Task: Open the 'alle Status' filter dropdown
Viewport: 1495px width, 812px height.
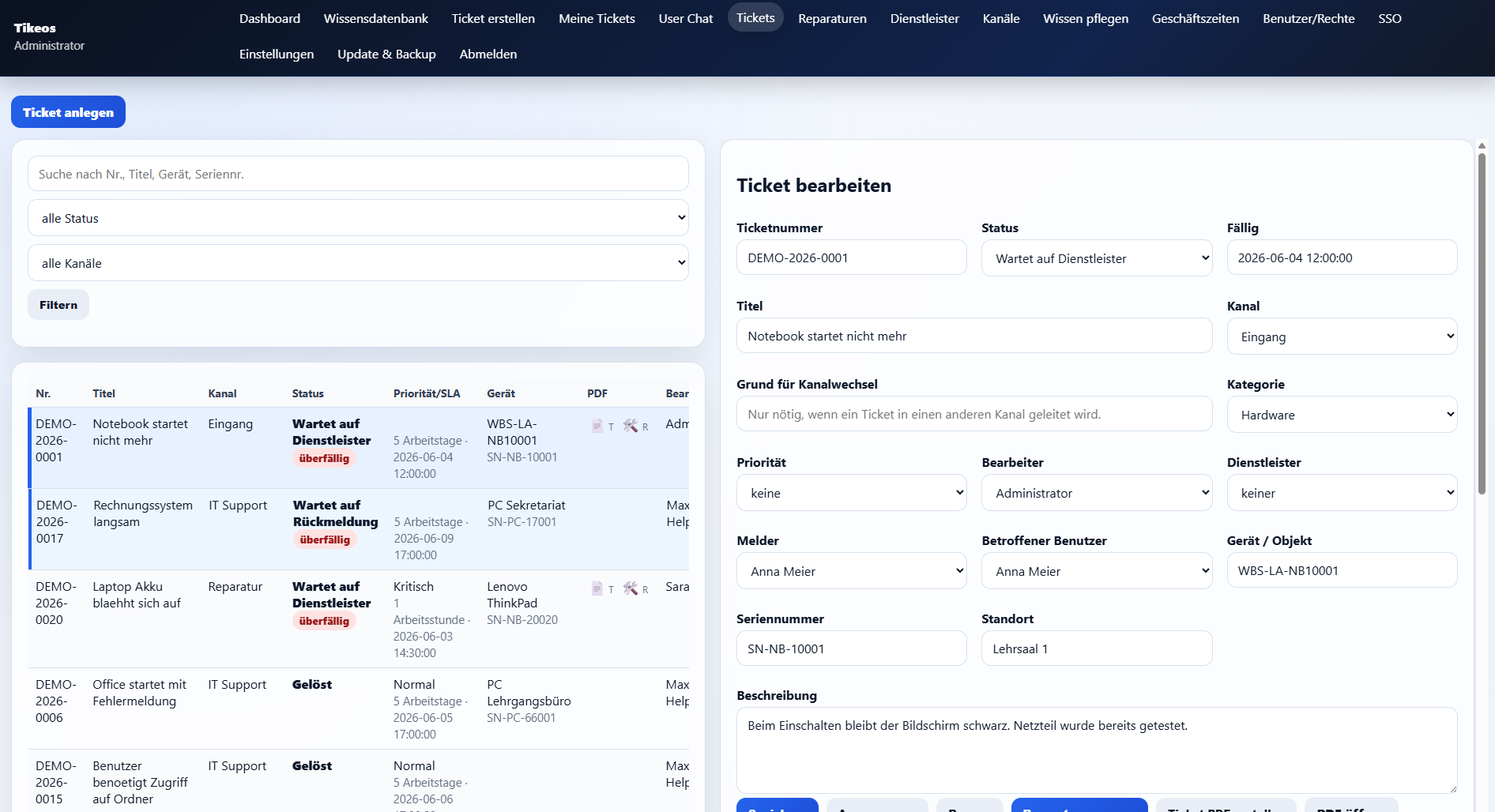Action: pyautogui.click(x=358, y=218)
